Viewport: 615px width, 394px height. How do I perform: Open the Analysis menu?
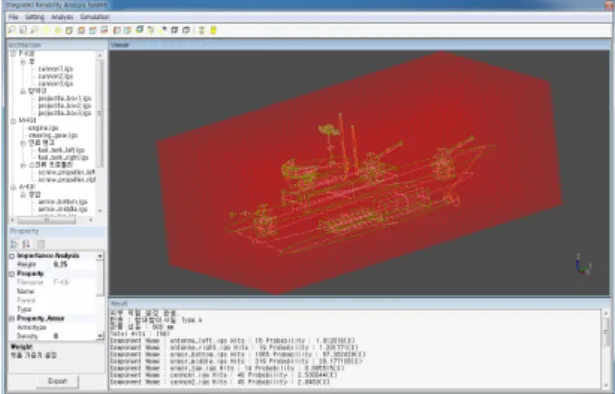click(62, 17)
